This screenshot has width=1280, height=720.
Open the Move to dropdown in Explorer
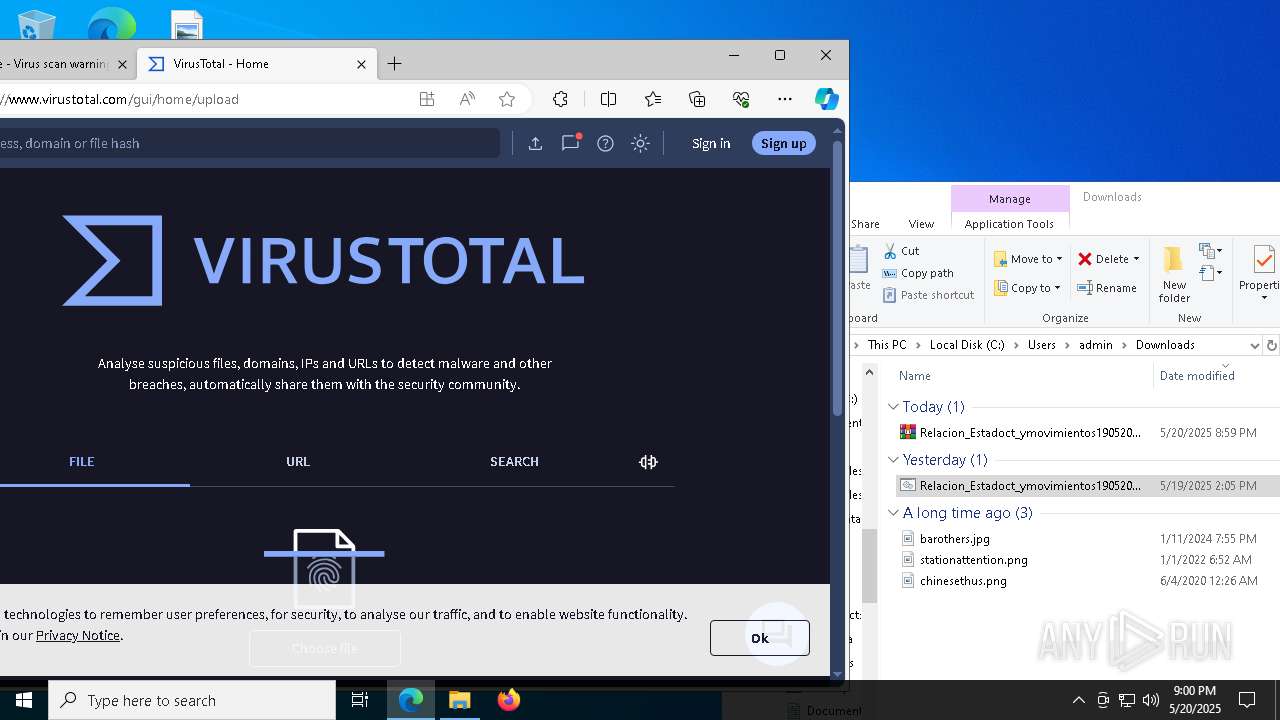(x=1028, y=259)
